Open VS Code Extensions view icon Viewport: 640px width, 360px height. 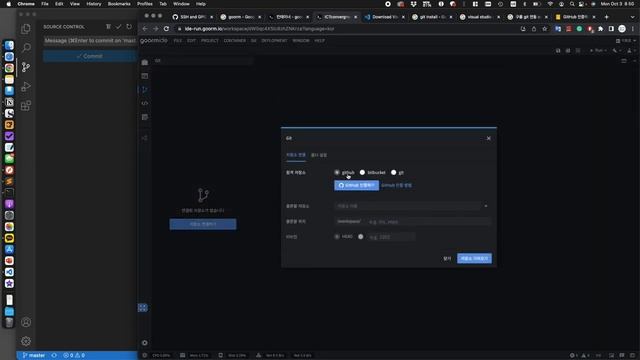tap(26, 106)
